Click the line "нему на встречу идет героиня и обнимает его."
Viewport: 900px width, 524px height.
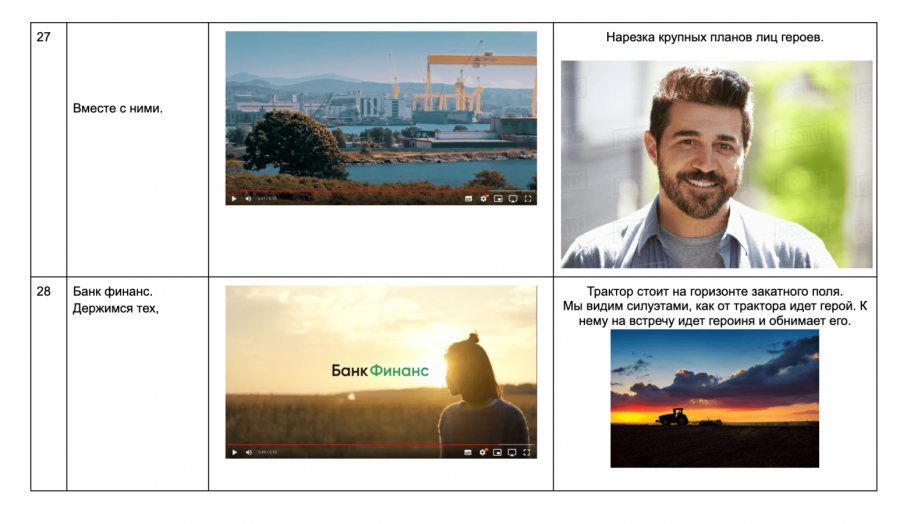[715, 321]
